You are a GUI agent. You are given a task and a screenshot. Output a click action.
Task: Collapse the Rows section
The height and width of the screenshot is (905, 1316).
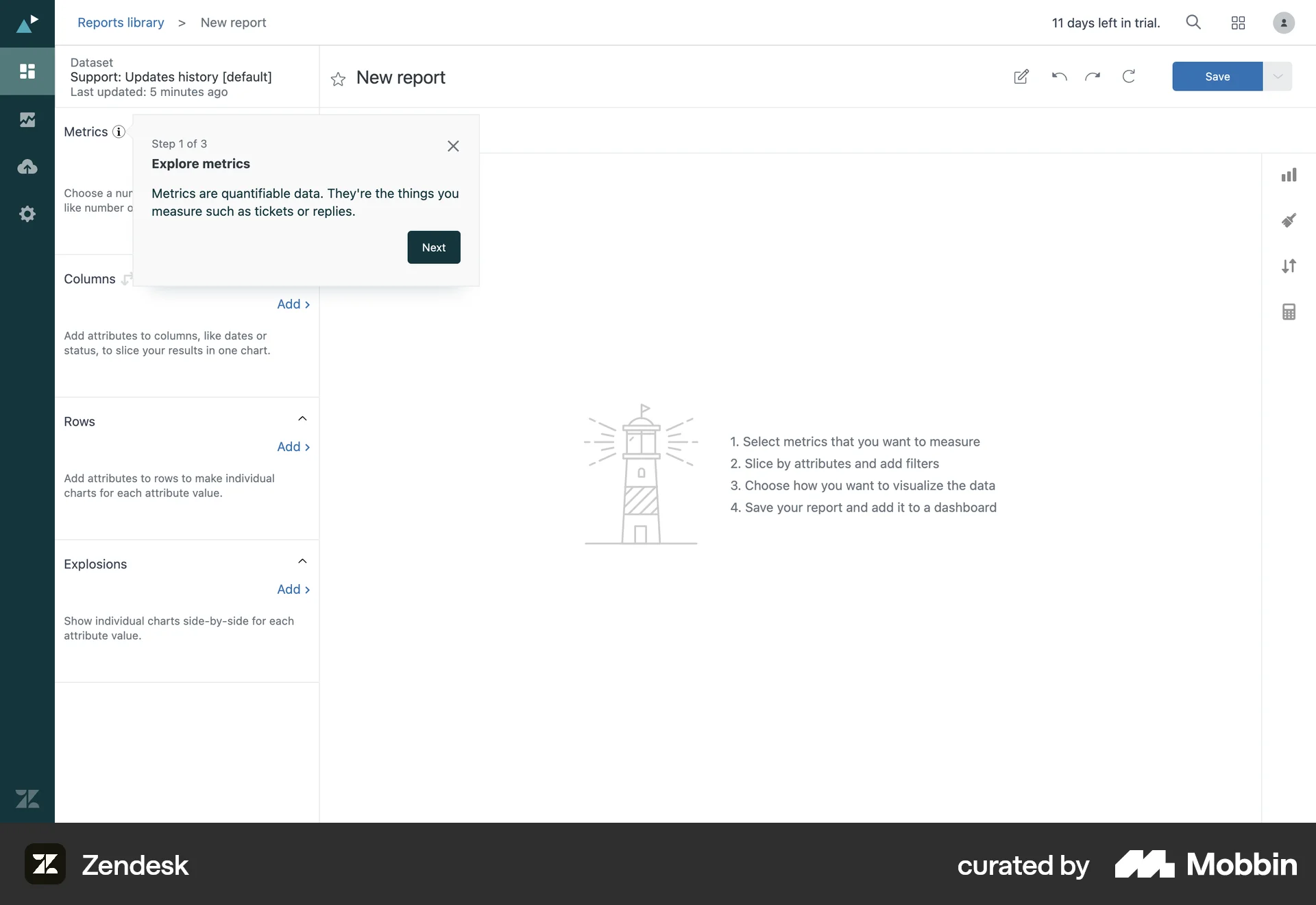pyautogui.click(x=302, y=418)
